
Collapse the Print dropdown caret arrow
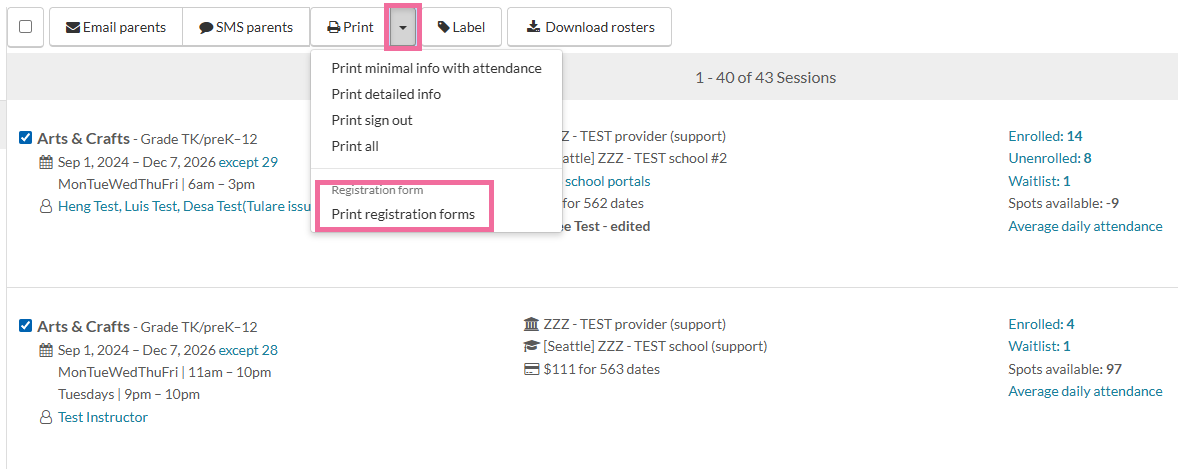(x=403, y=27)
